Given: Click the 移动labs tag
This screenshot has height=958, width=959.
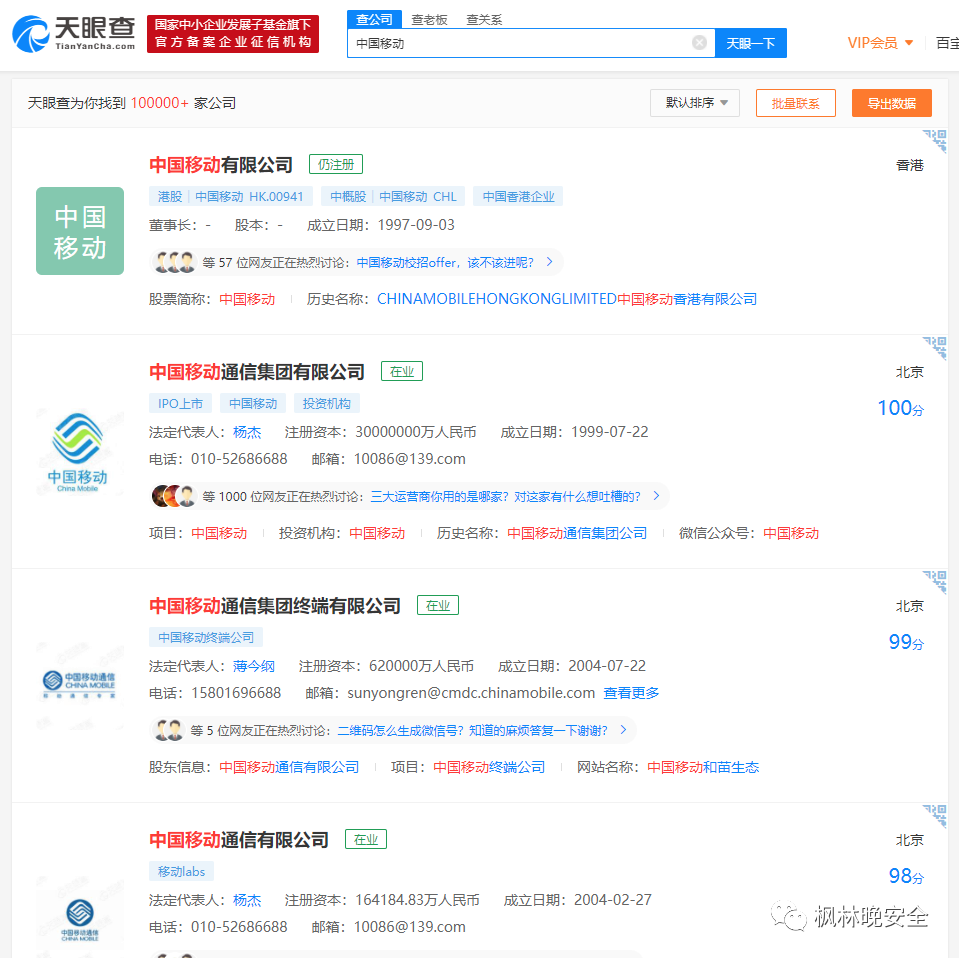Looking at the screenshot, I should pos(181,871).
